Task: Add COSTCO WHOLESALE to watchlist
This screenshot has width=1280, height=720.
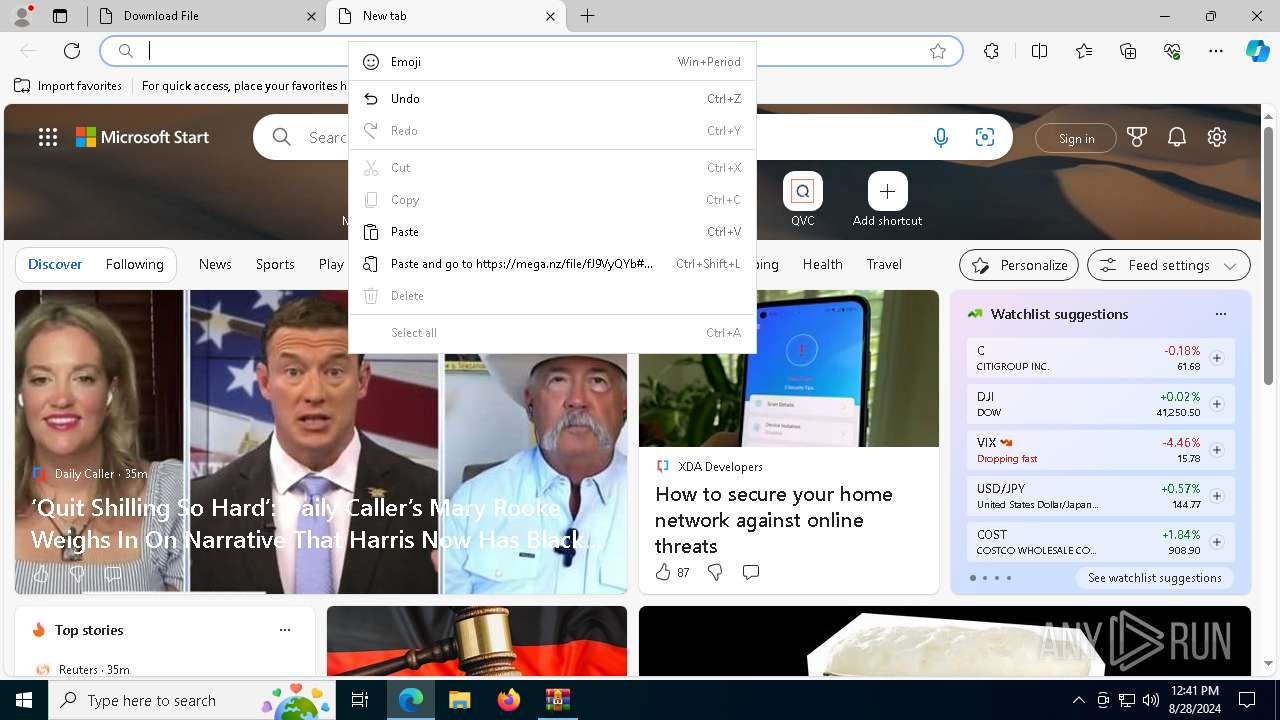Action: click(x=1217, y=542)
